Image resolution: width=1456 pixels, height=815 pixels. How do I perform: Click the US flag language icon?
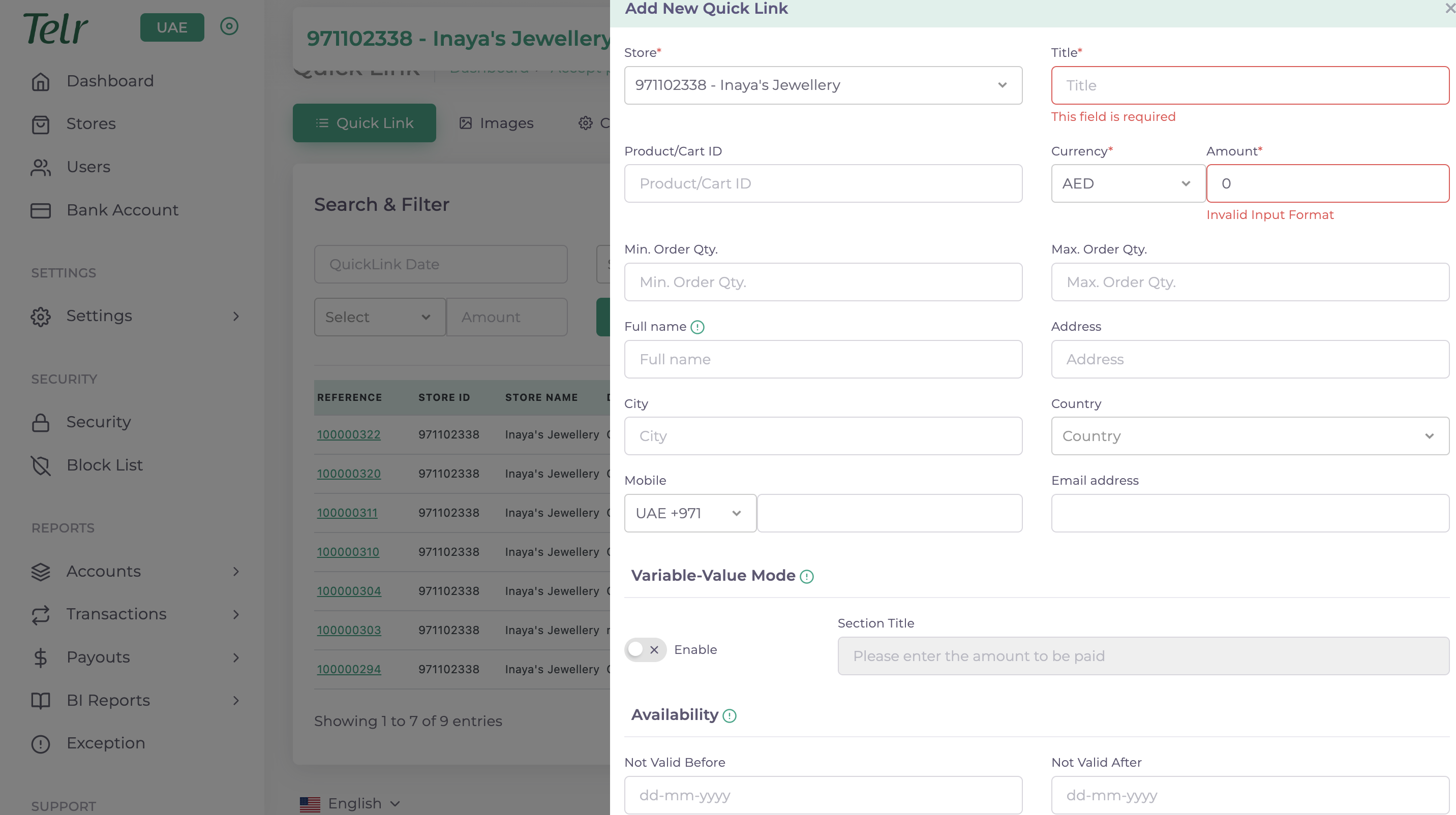310,804
